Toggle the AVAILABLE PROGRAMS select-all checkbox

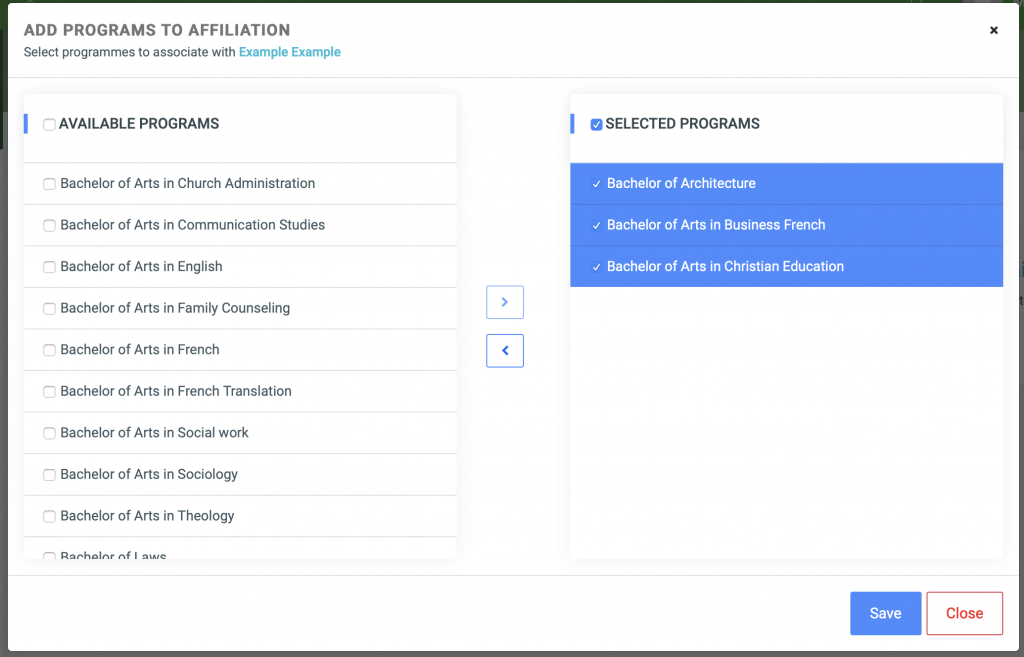(x=49, y=124)
